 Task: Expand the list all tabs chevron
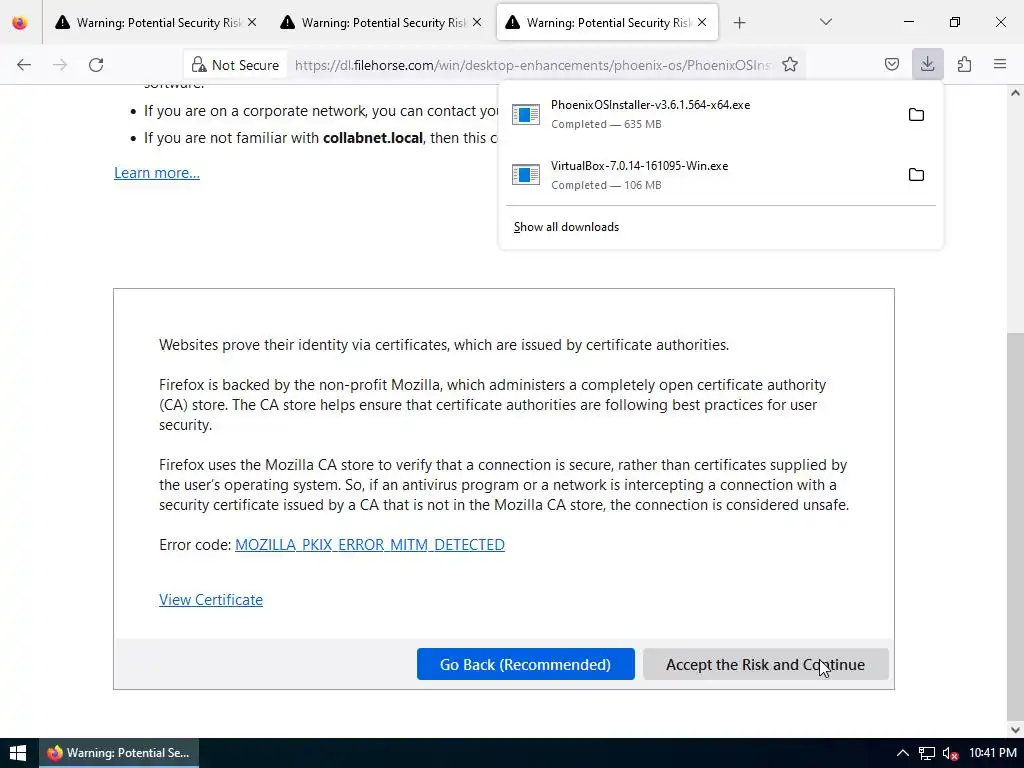coord(825,22)
